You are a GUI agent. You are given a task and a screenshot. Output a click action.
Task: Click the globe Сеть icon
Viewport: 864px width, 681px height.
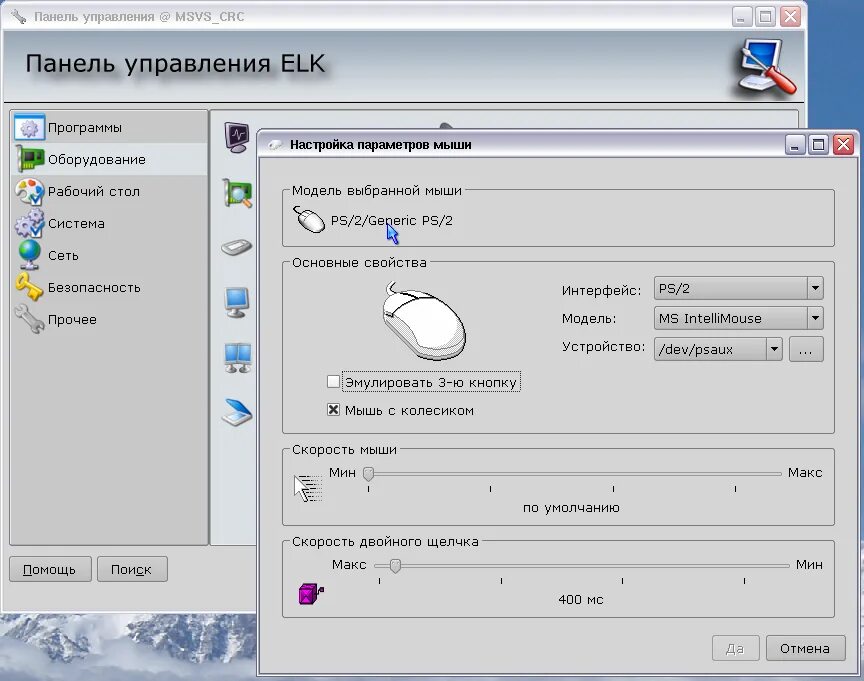click(29, 255)
